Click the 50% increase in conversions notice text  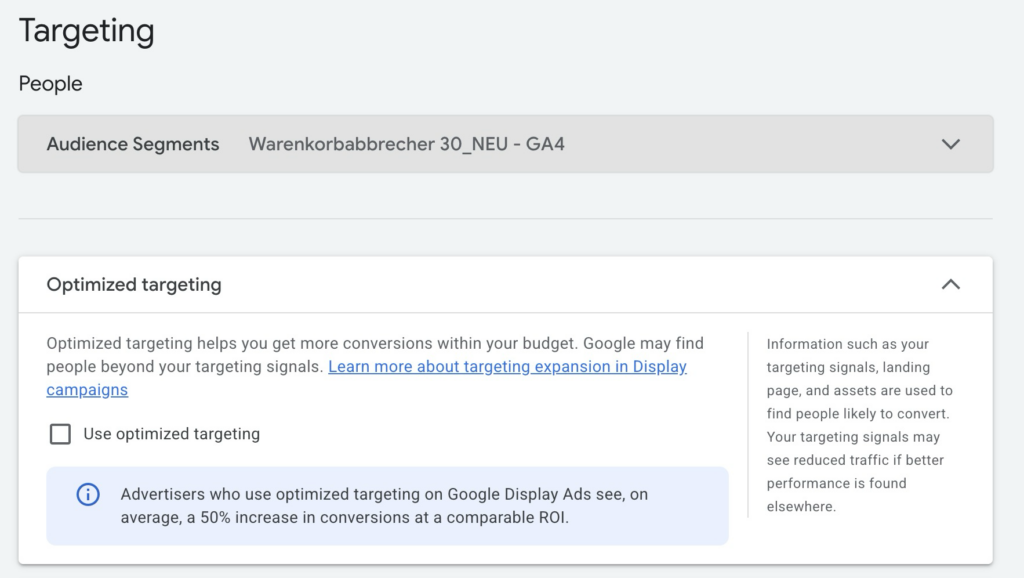(x=384, y=506)
